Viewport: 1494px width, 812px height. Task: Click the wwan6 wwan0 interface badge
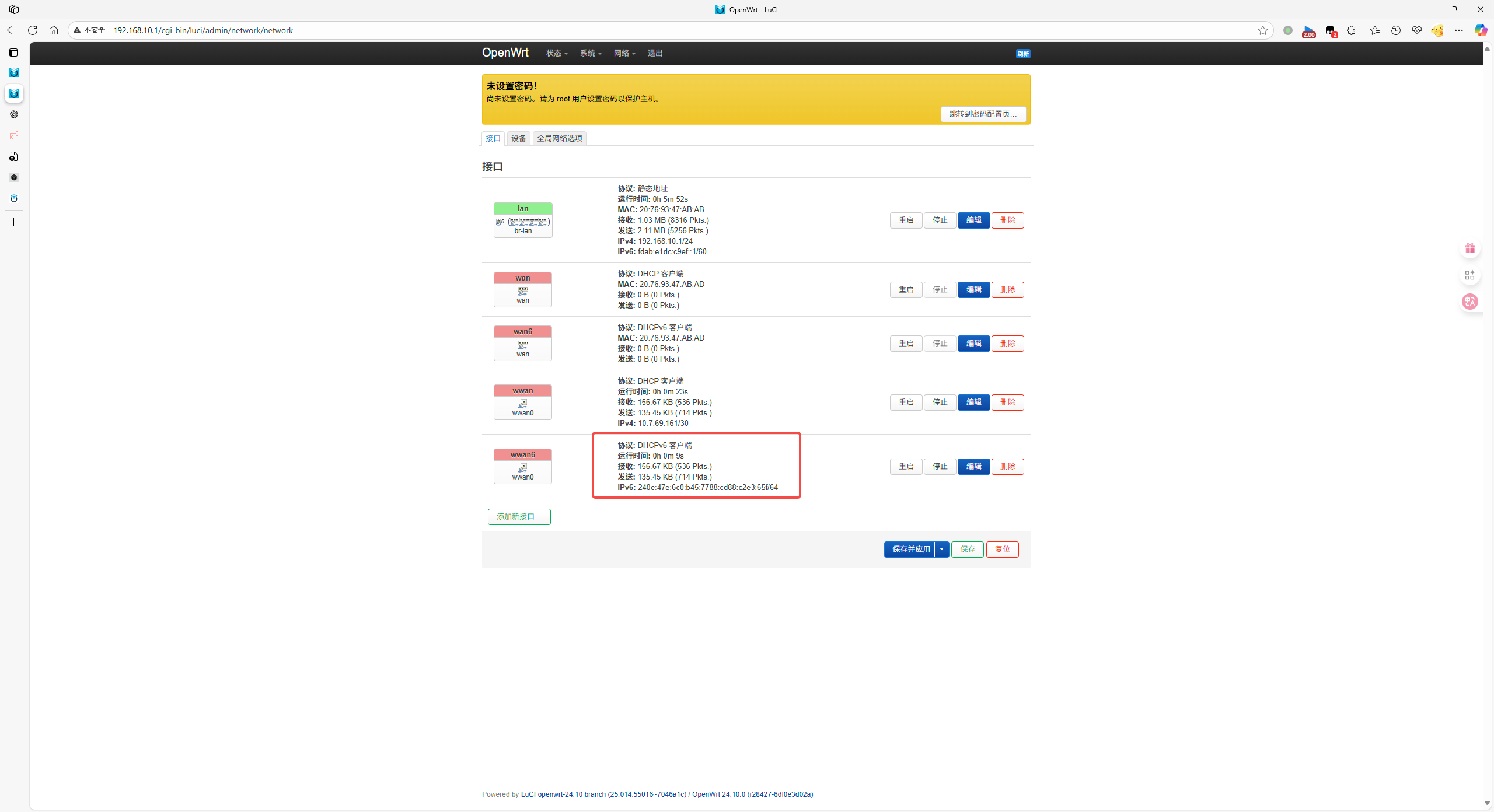[523, 466]
